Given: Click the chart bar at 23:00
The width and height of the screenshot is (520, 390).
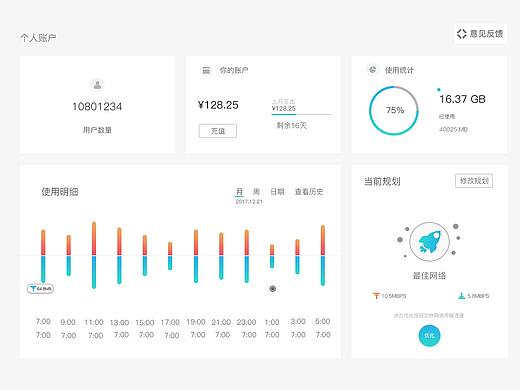Looking at the screenshot, I should click(247, 256).
